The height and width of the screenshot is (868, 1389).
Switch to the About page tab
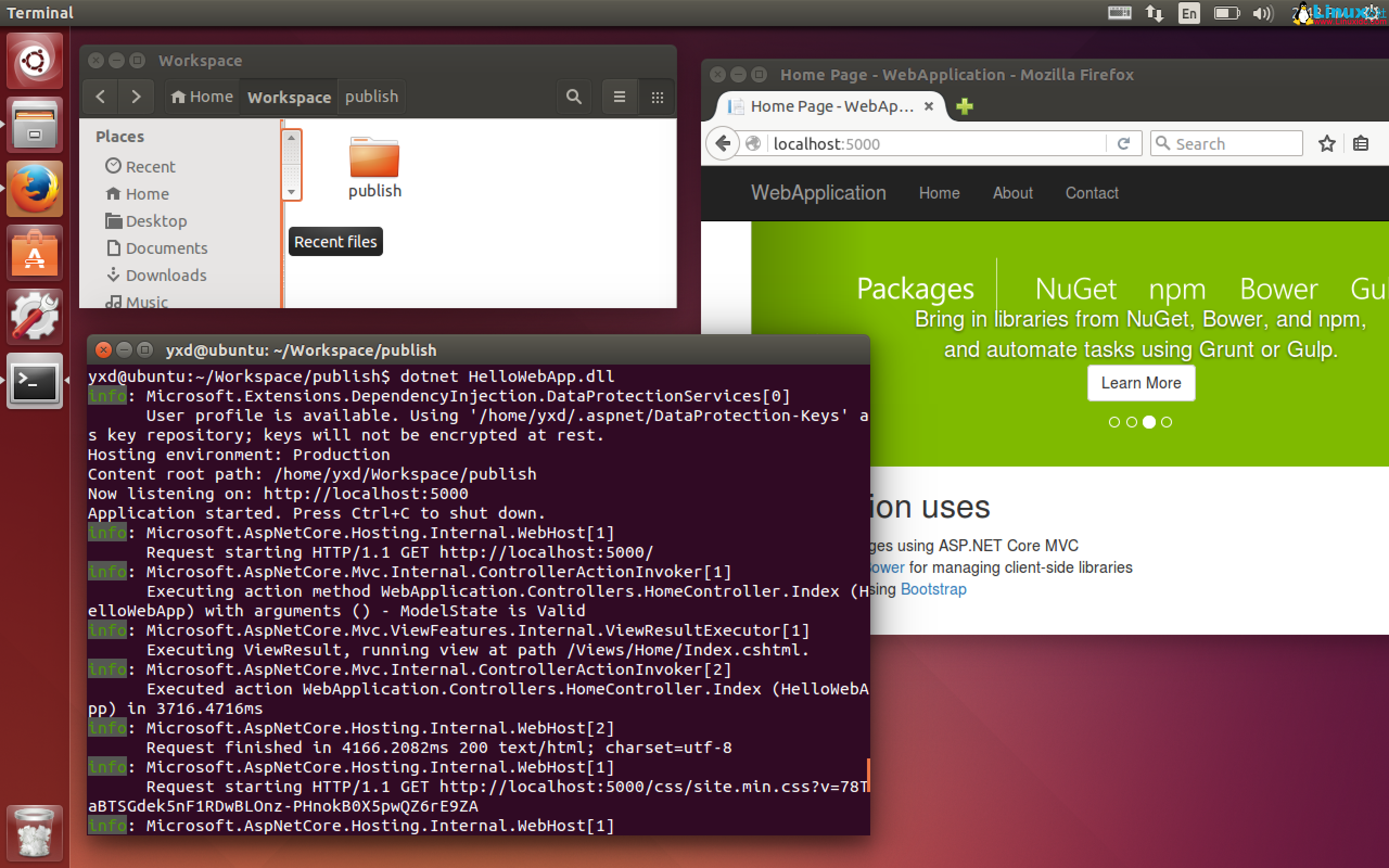coord(1012,193)
